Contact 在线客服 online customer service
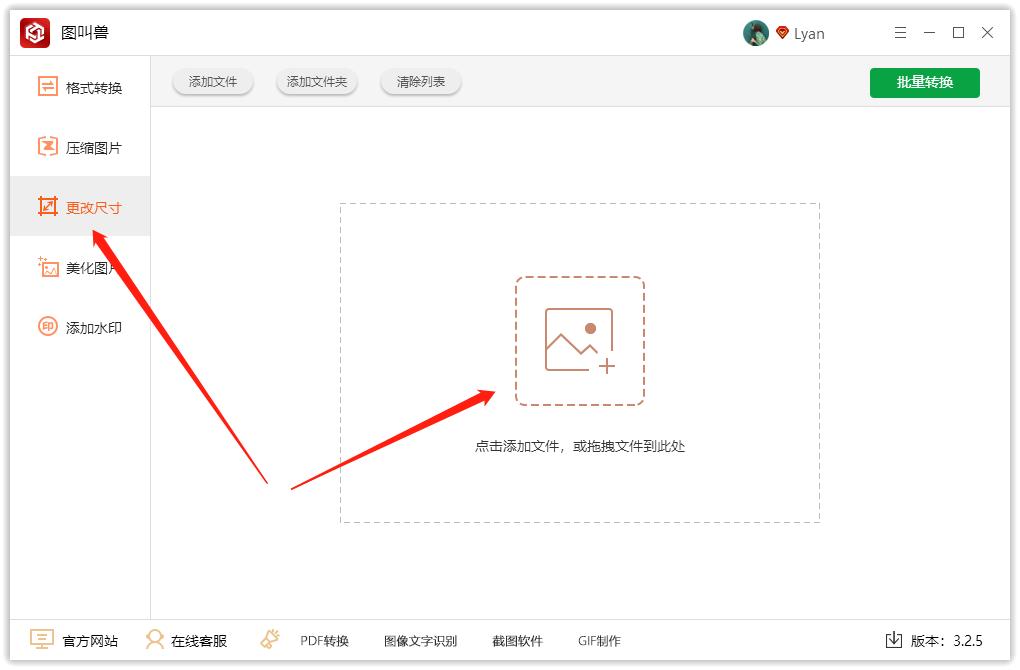 pyautogui.click(x=186, y=641)
